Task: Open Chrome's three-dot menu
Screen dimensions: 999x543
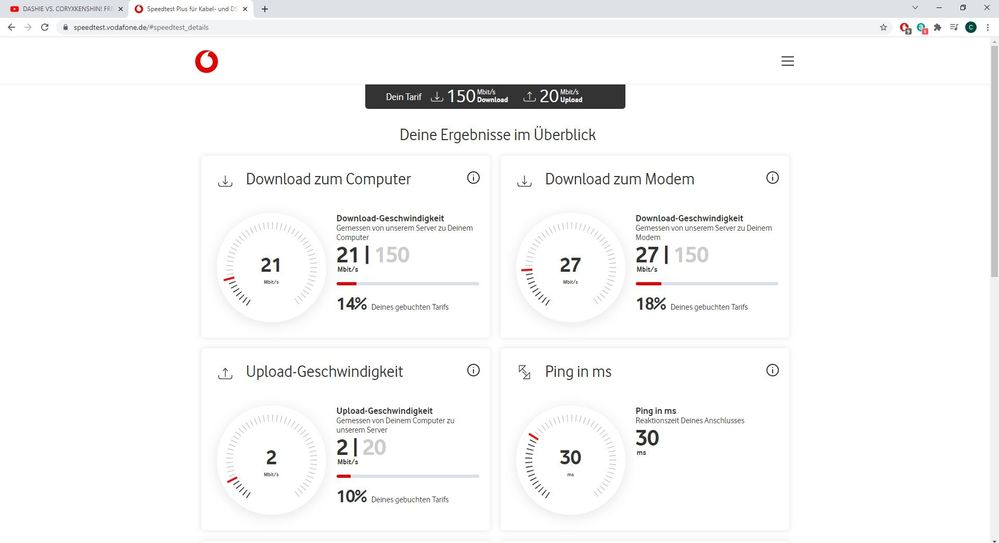Action: pyautogui.click(x=988, y=27)
